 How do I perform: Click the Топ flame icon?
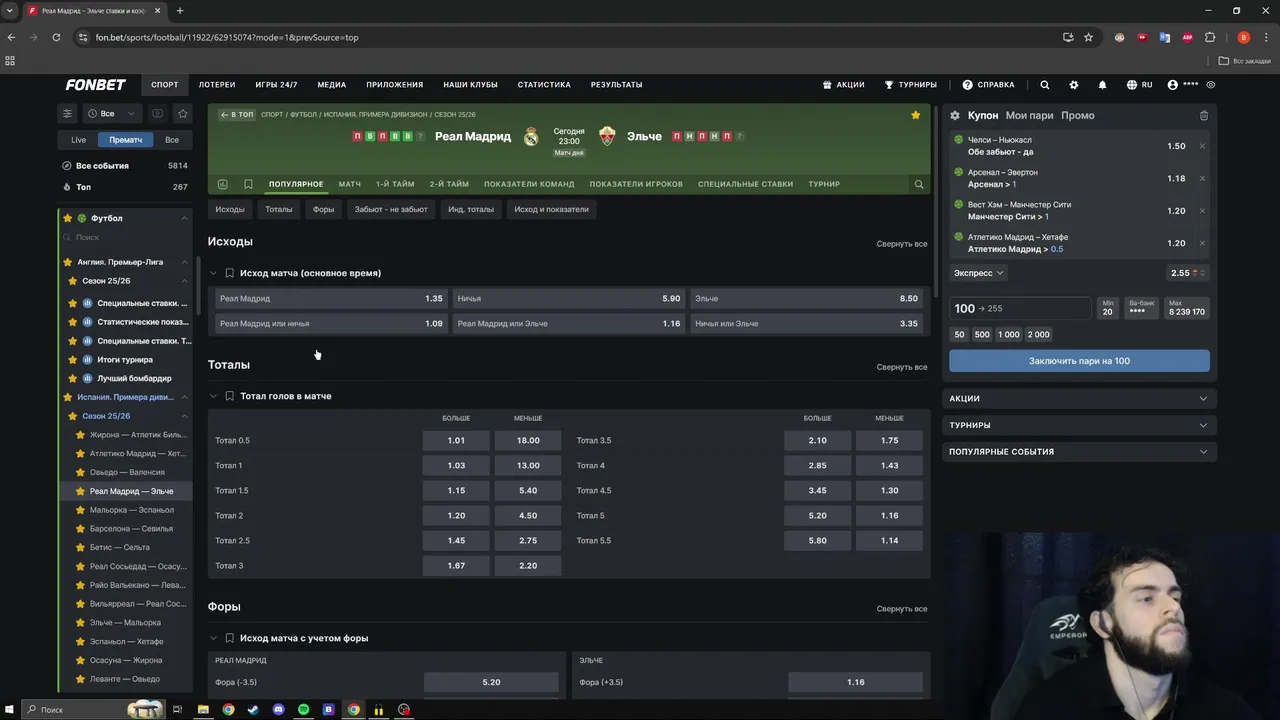[67, 187]
